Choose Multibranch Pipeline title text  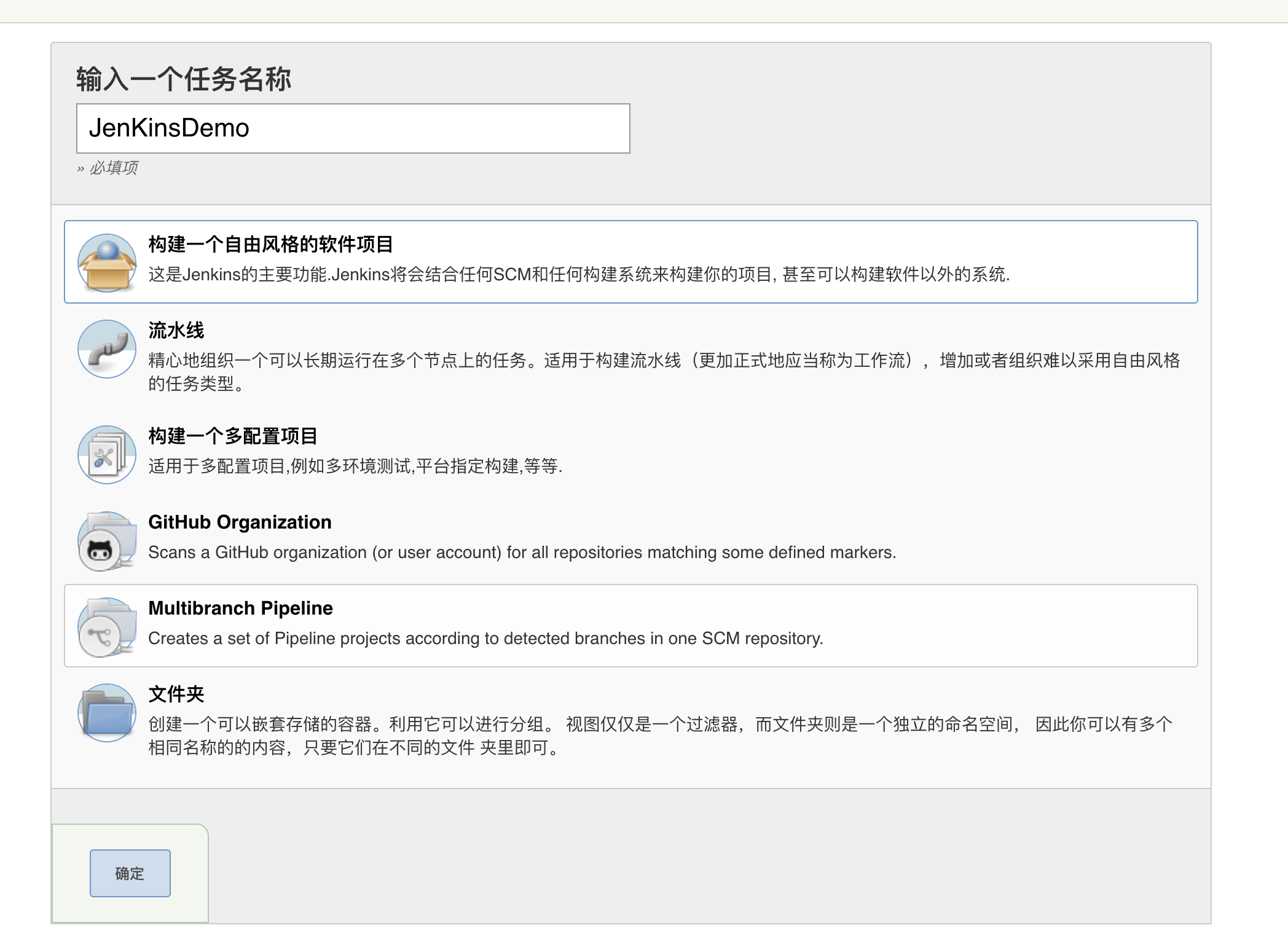click(x=240, y=608)
